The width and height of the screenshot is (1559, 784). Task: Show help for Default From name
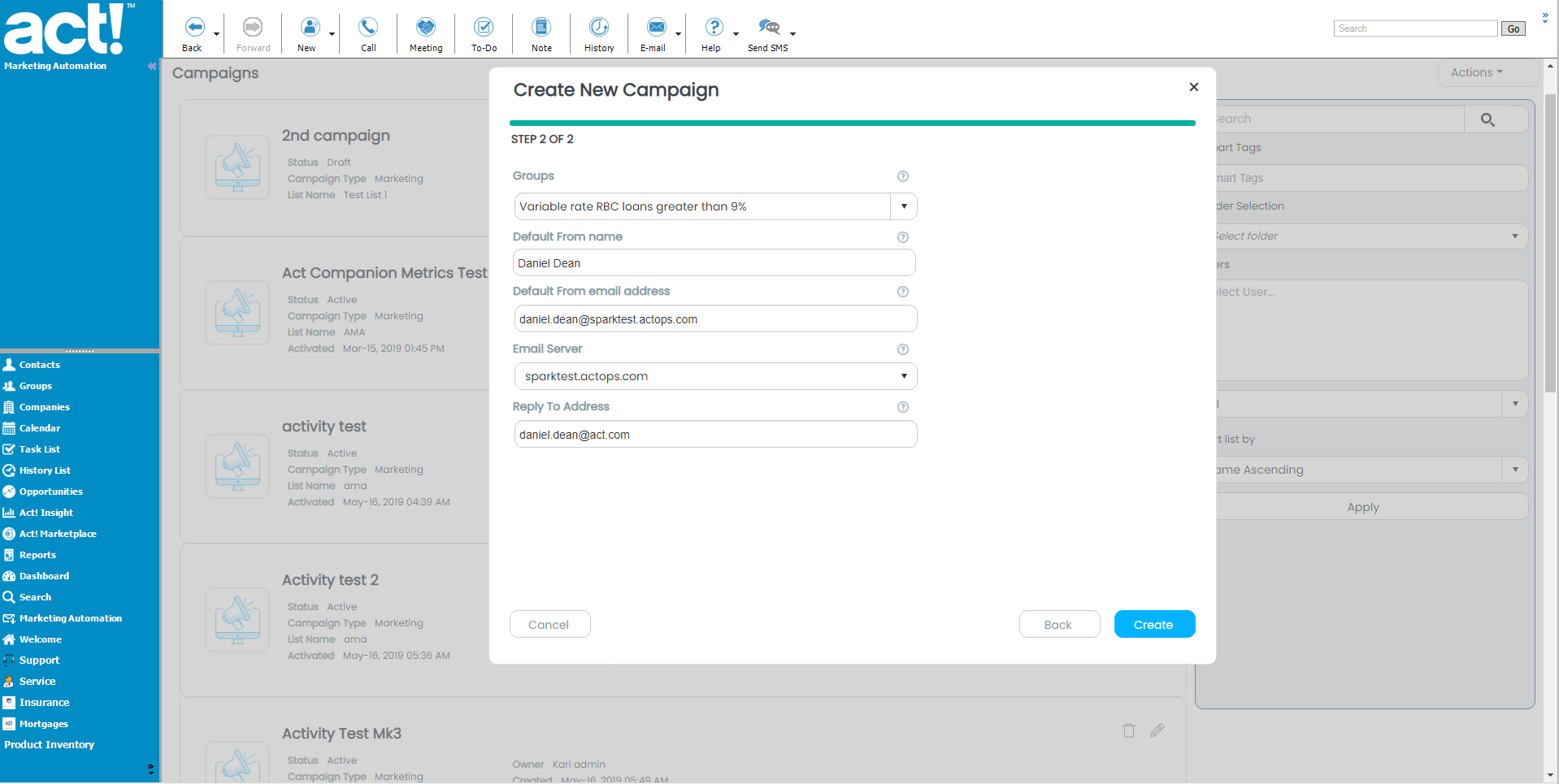(x=902, y=237)
